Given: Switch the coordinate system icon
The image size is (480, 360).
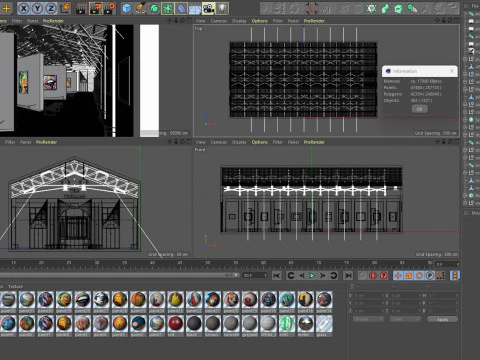Looking at the screenshot, I should (66, 8).
